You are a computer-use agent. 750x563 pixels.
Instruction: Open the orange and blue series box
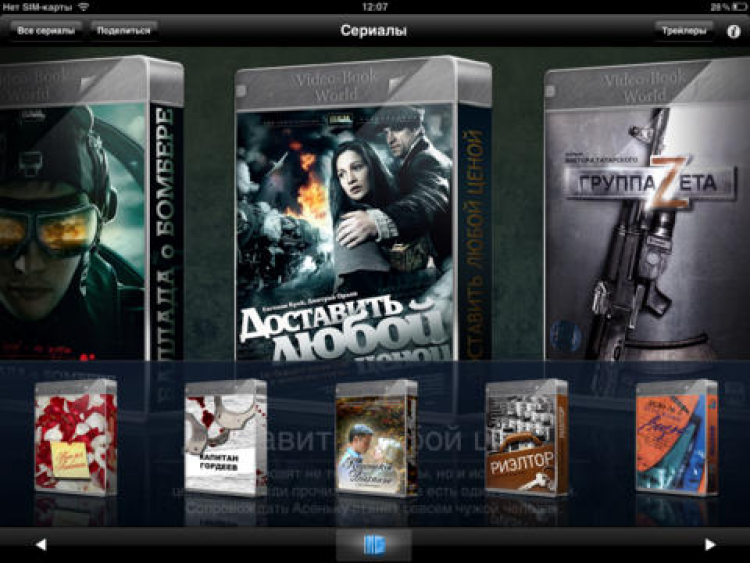tap(677, 437)
